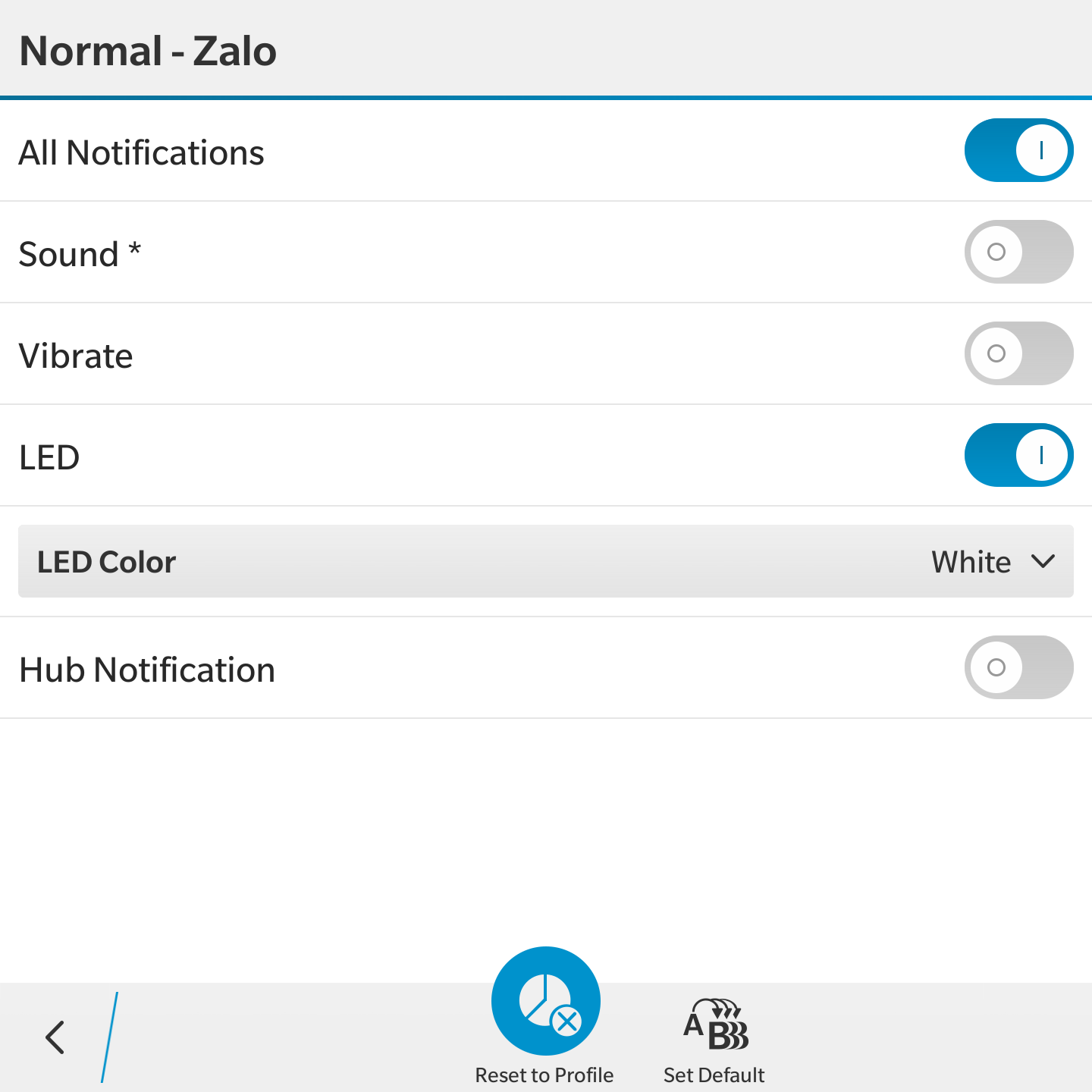This screenshot has width=1092, height=1092.
Task: Tap the LED row label
Action: point(49,457)
